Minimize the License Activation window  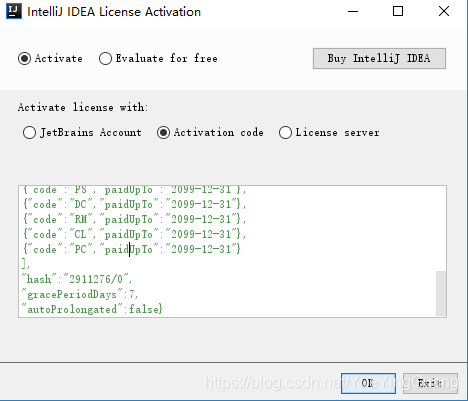(x=353, y=12)
